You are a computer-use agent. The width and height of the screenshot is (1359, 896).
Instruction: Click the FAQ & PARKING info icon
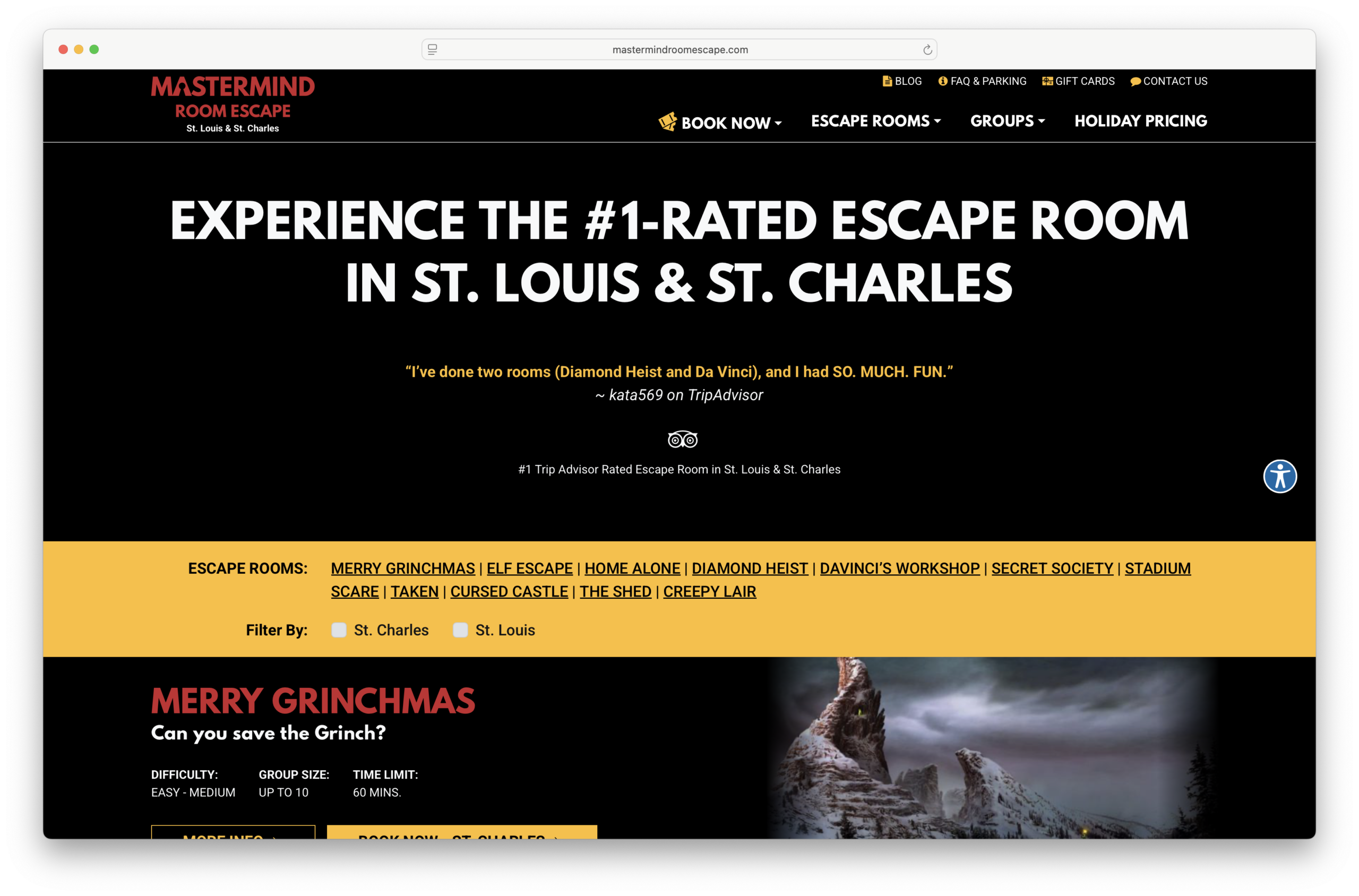pos(942,81)
